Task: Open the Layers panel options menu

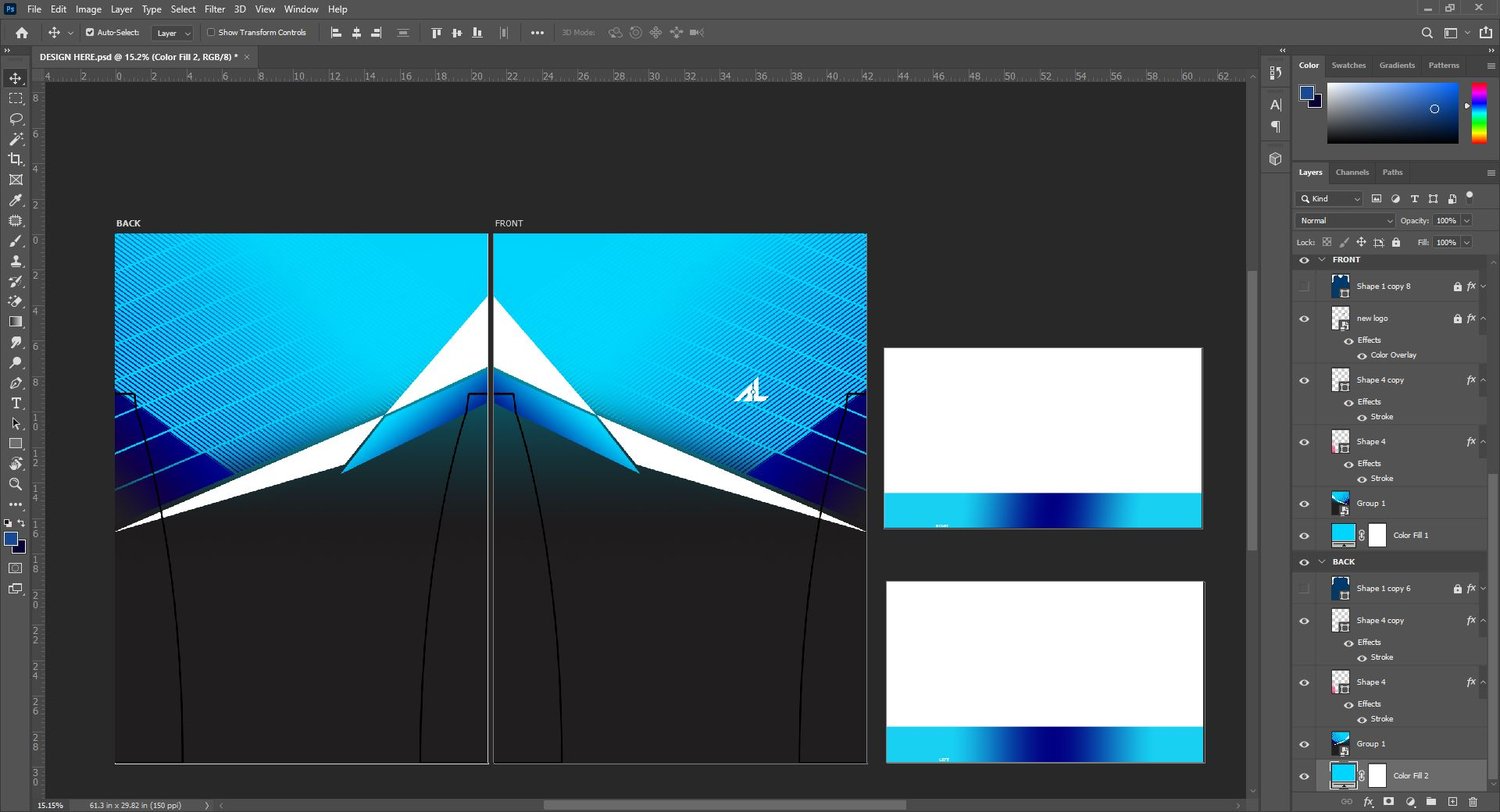Action: pyautogui.click(x=1491, y=173)
